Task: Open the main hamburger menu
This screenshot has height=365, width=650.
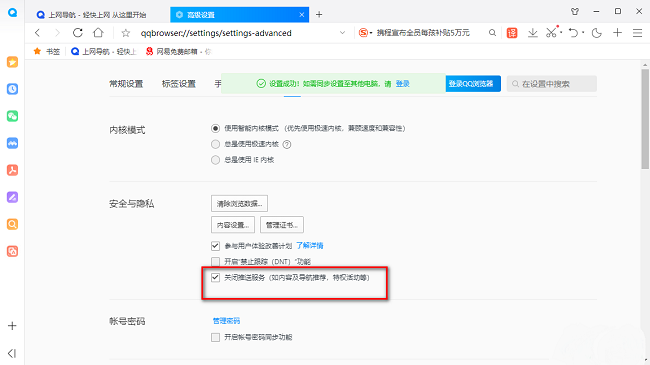Action: (x=638, y=33)
